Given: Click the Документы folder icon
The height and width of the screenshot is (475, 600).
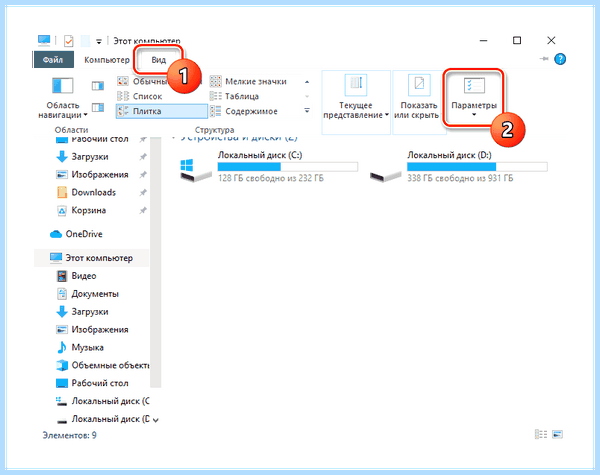Looking at the screenshot, I should click(x=62, y=294).
